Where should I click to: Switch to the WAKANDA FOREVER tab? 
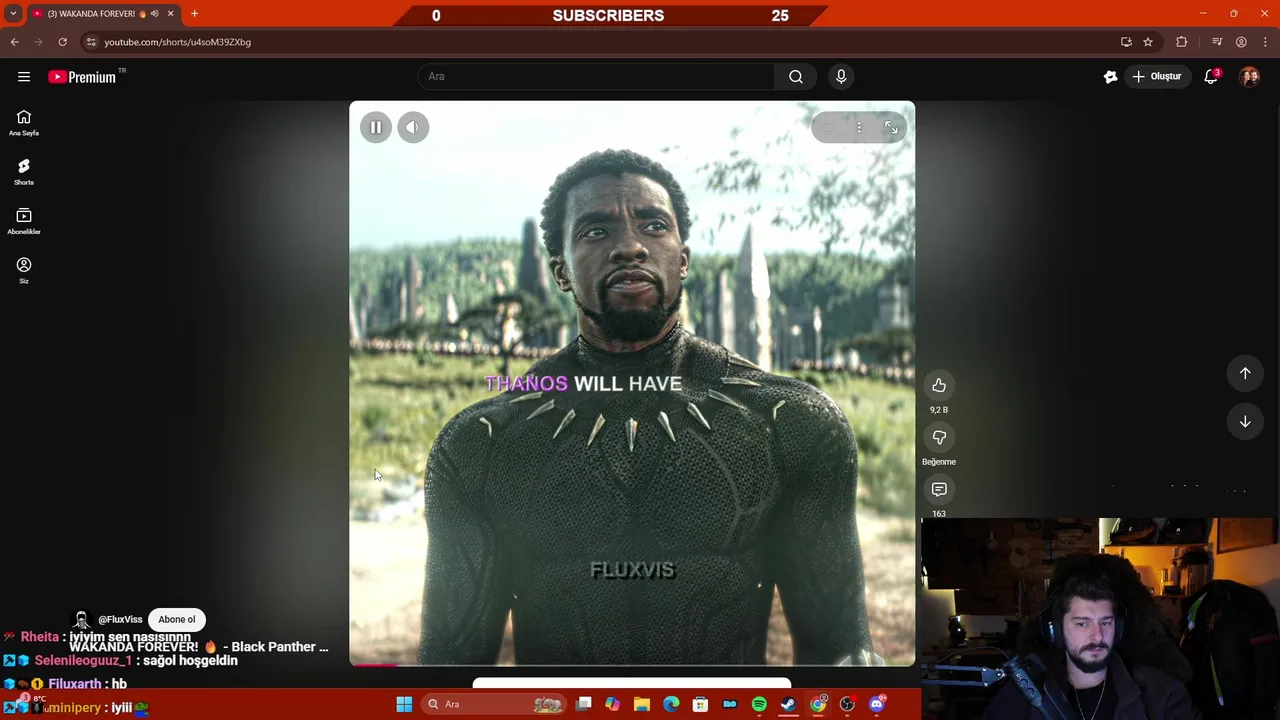tap(96, 14)
